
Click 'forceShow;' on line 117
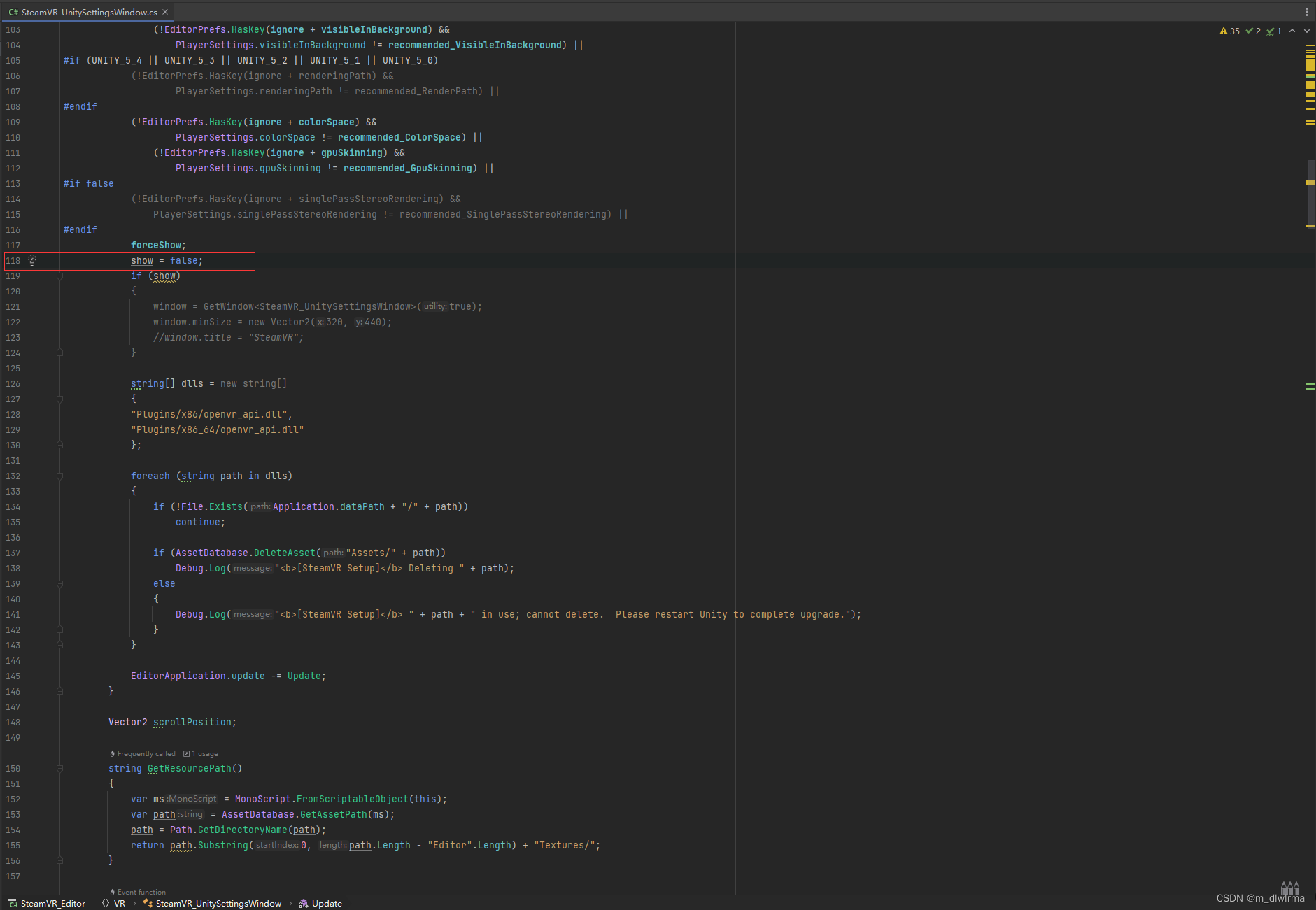click(x=158, y=245)
